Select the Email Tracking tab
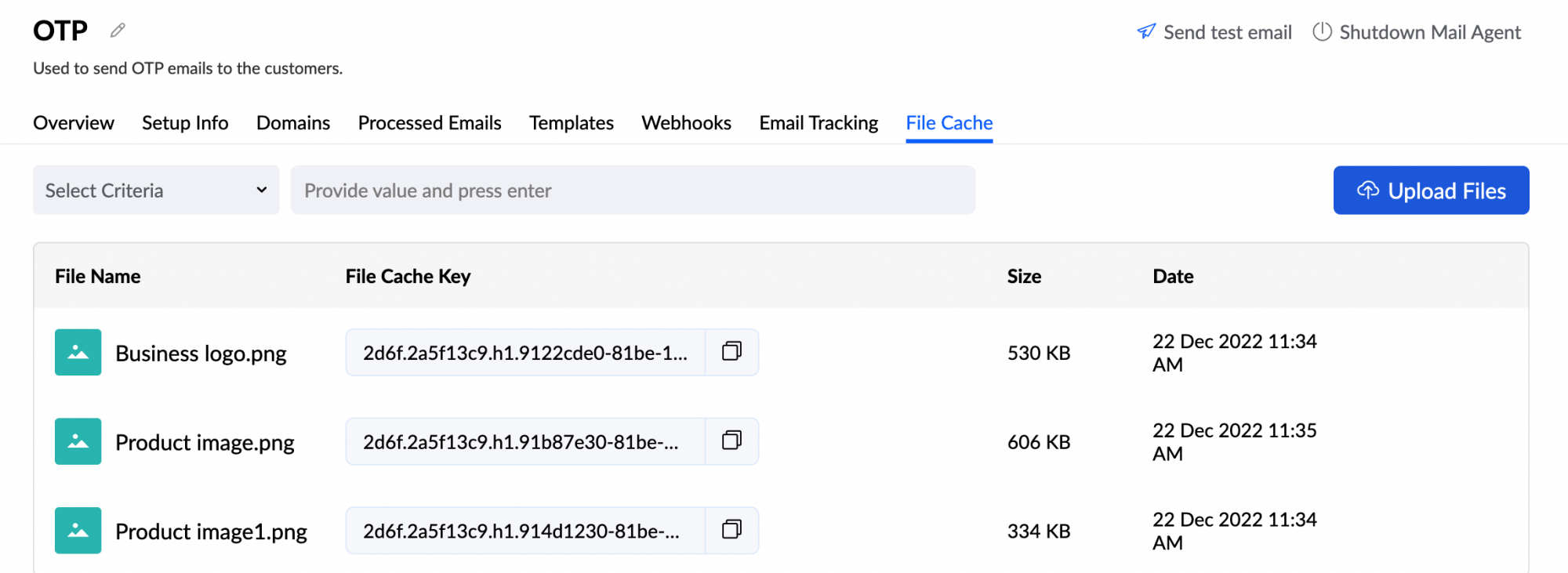The width and height of the screenshot is (1568, 573). click(818, 123)
